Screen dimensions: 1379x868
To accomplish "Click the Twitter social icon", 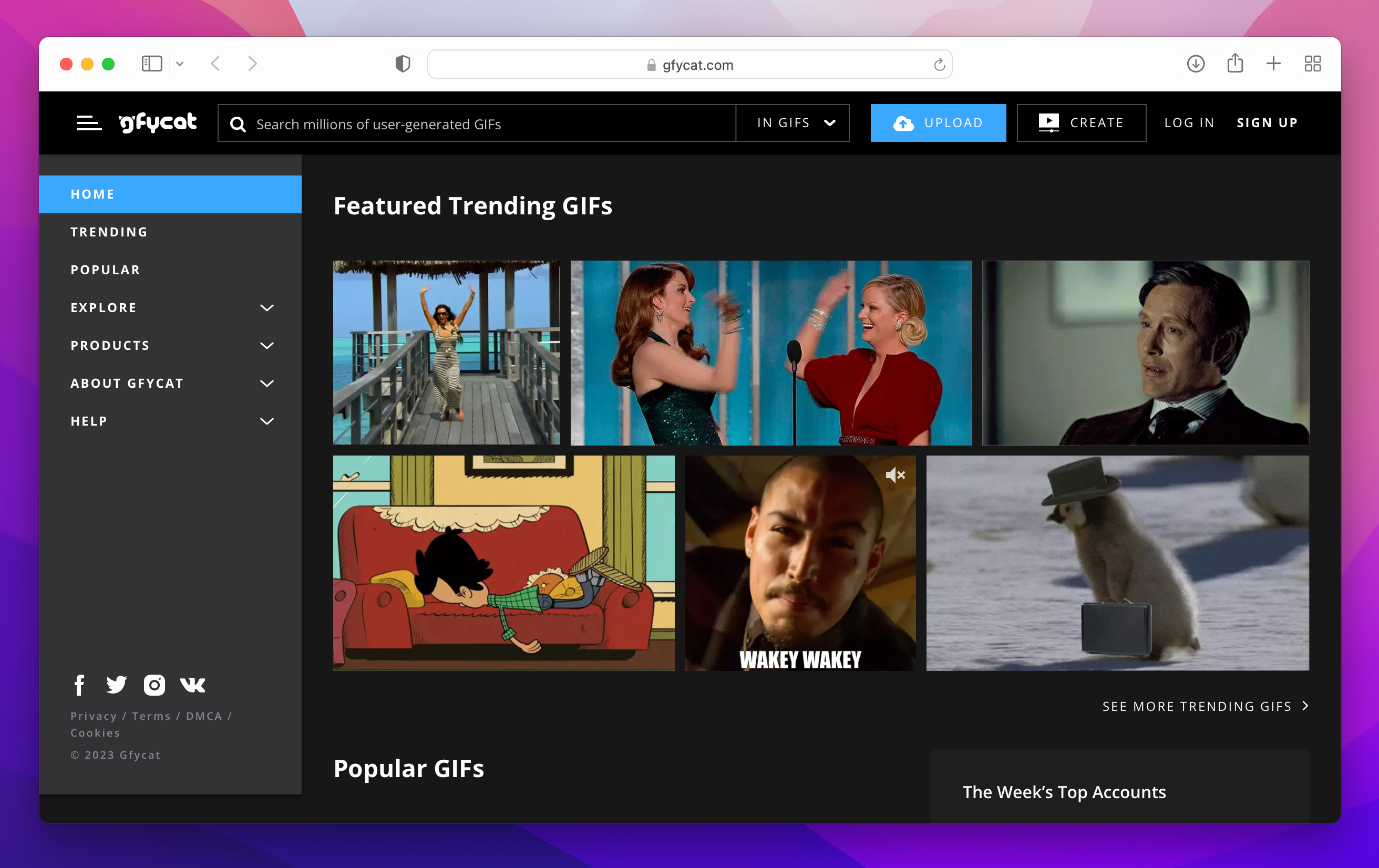I will pos(117,684).
